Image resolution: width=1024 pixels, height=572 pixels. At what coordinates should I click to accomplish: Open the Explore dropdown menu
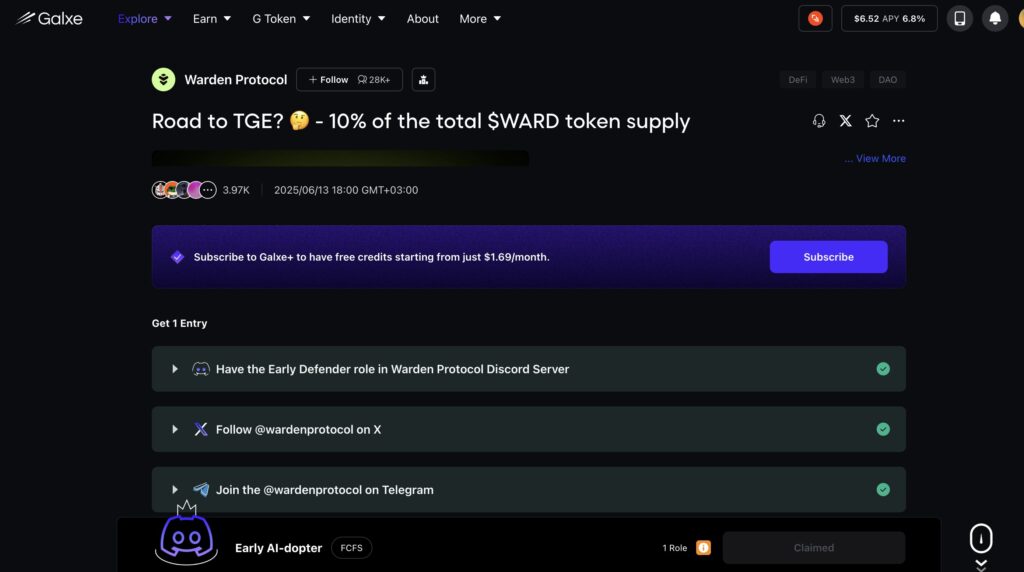click(x=144, y=19)
